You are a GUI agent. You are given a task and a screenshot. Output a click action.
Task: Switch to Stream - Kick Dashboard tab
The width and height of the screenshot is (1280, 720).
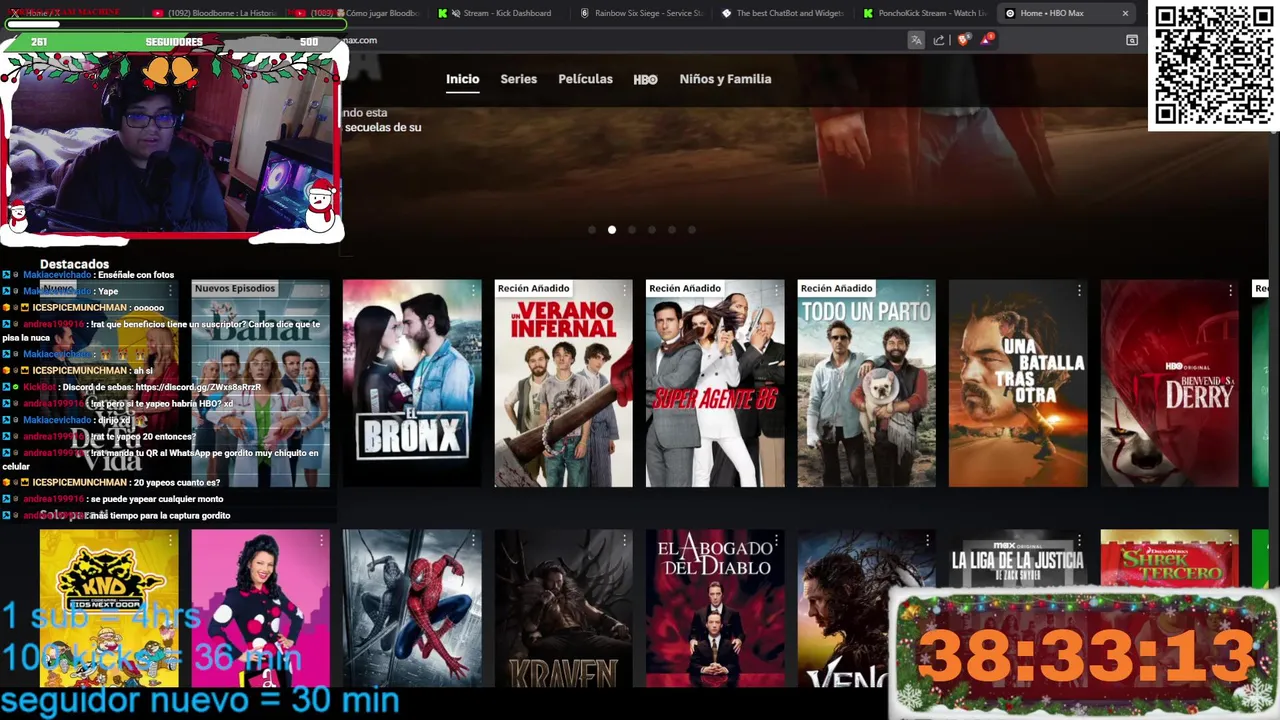pyautogui.click(x=500, y=13)
